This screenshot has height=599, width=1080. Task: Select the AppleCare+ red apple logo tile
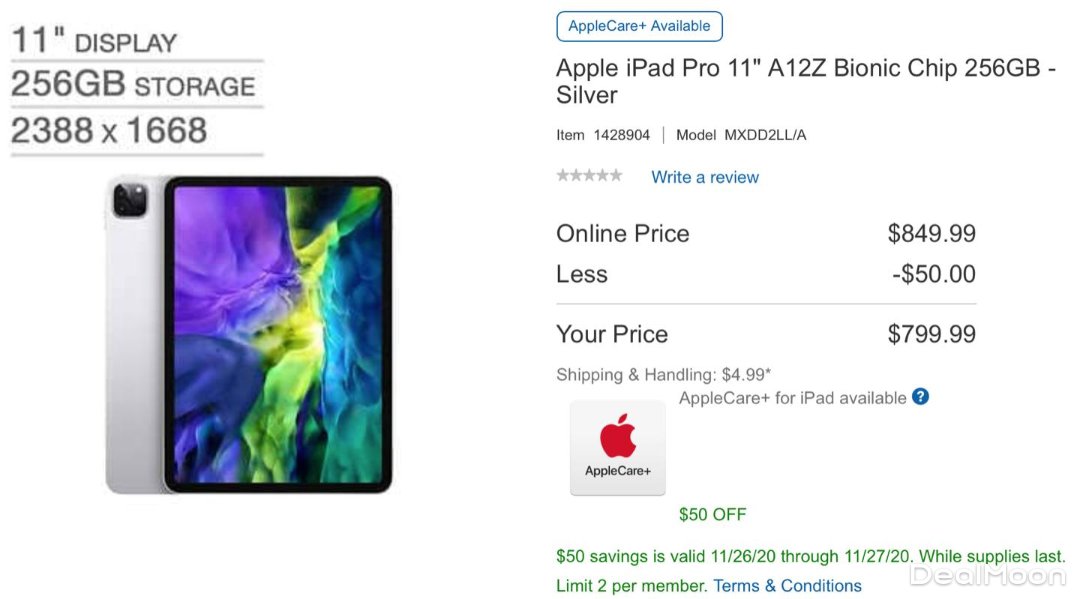point(618,448)
